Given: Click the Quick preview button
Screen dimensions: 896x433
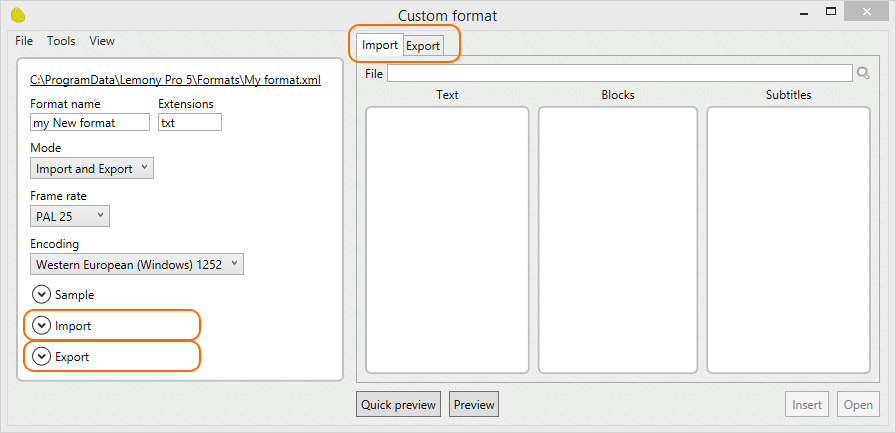Looking at the screenshot, I should tap(398, 404).
